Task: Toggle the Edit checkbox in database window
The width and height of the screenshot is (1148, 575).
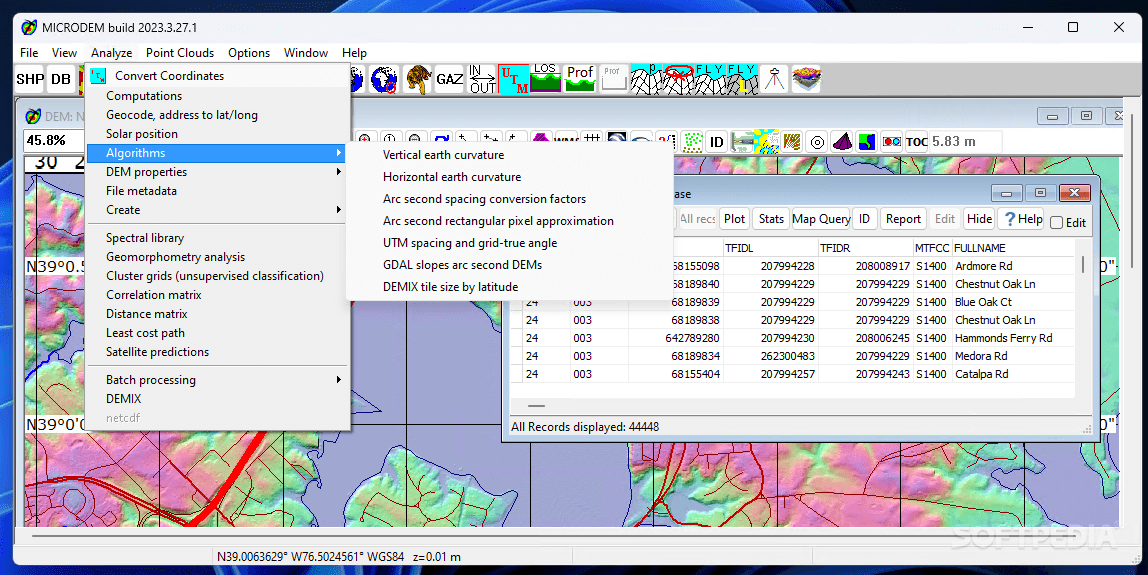Action: pos(1056,223)
